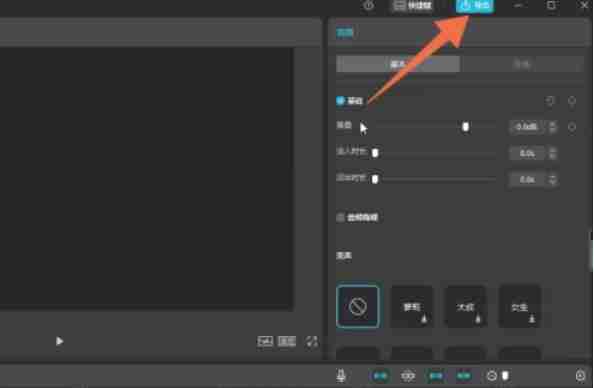Zoom out the timeline with minus icon
This screenshot has height=388, width=594.
pos(491,376)
